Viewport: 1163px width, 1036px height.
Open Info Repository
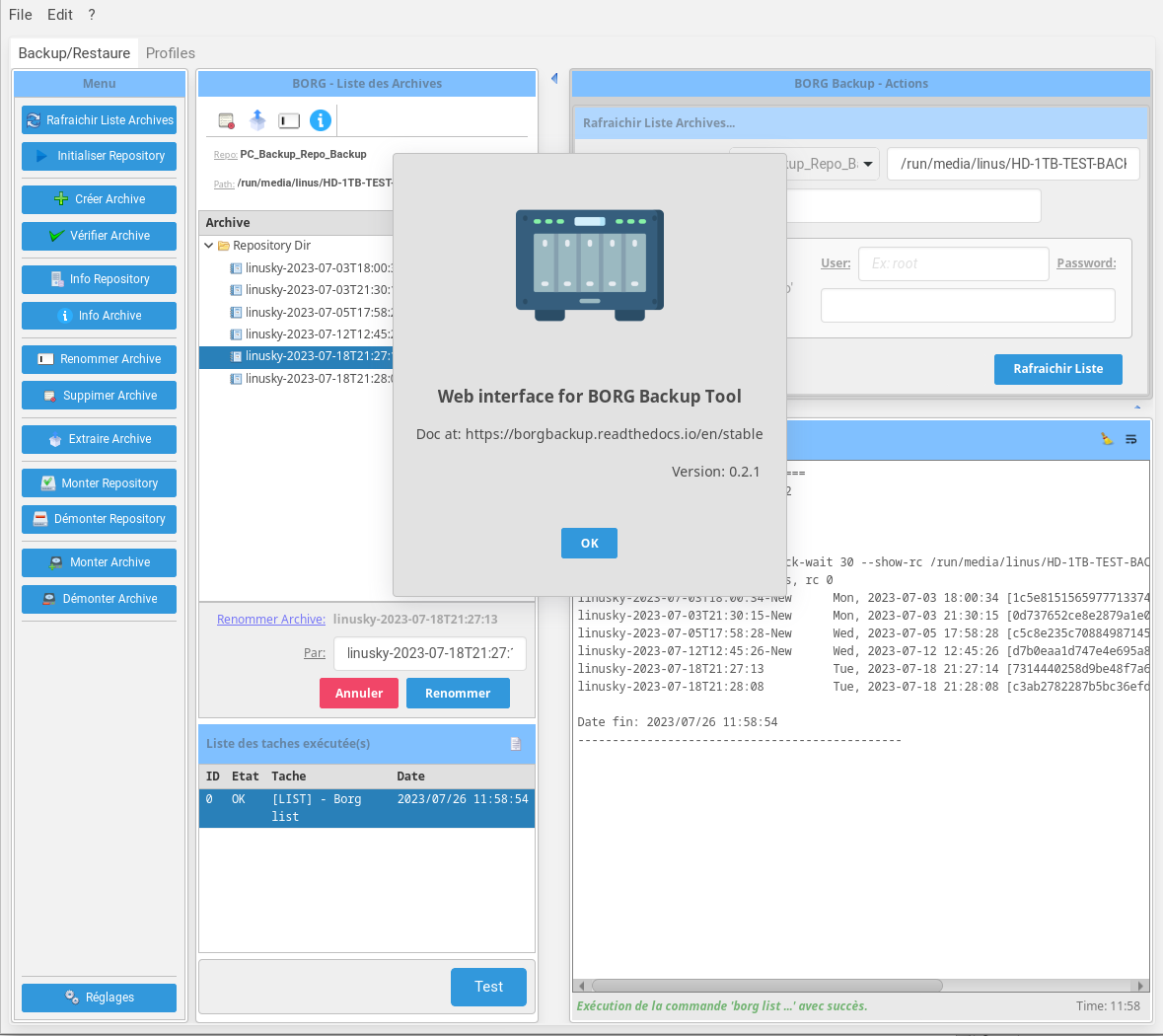[100, 279]
